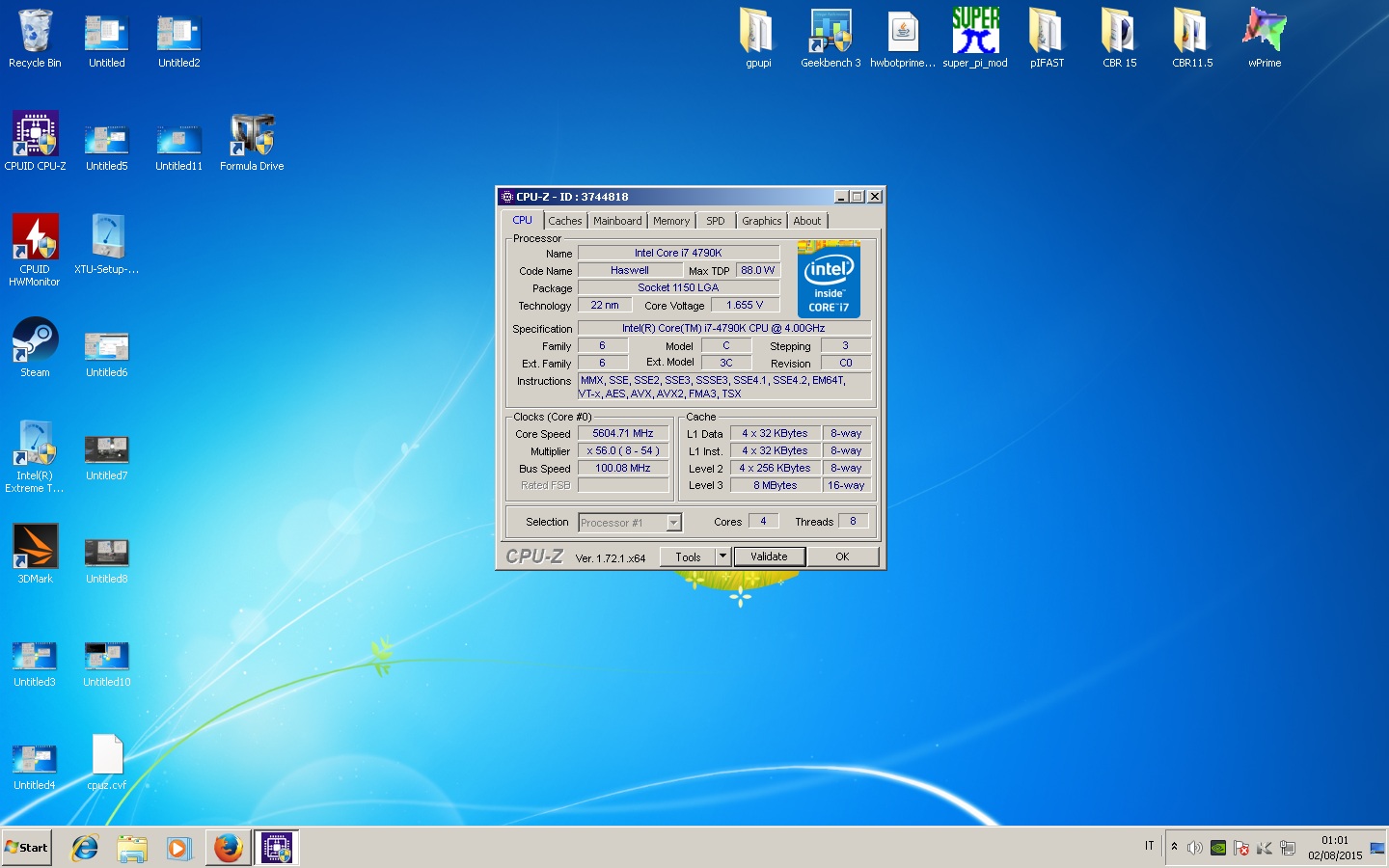Click the Core Speed 5604.71 MHz field
This screenshot has width=1389, height=868.
pos(623,434)
